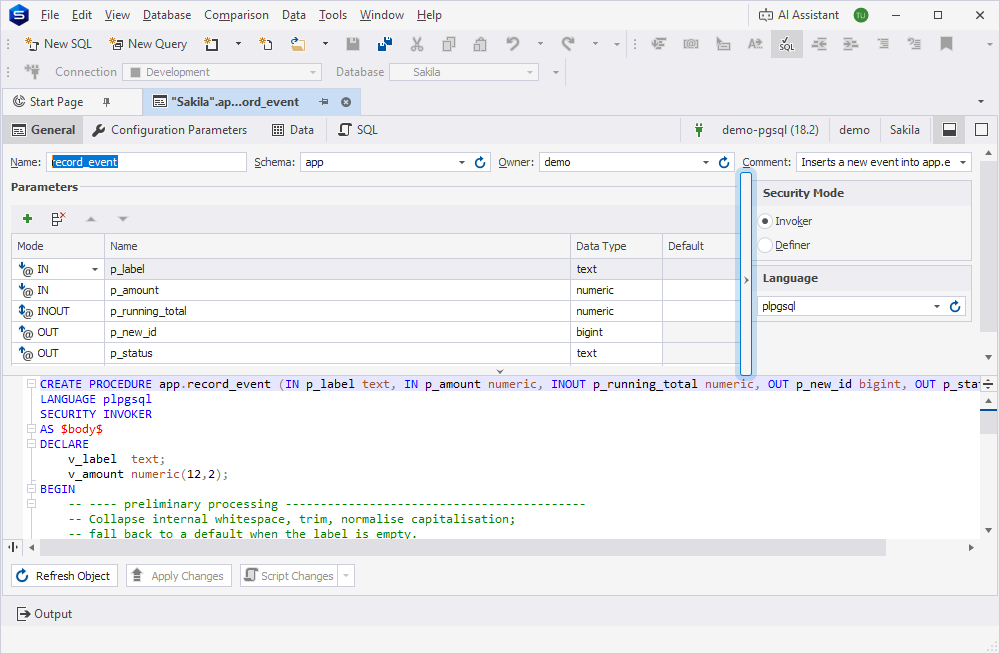The width and height of the screenshot is (1000, 654).
Task: Open the Comparison menu
Action: click(236, 15)
